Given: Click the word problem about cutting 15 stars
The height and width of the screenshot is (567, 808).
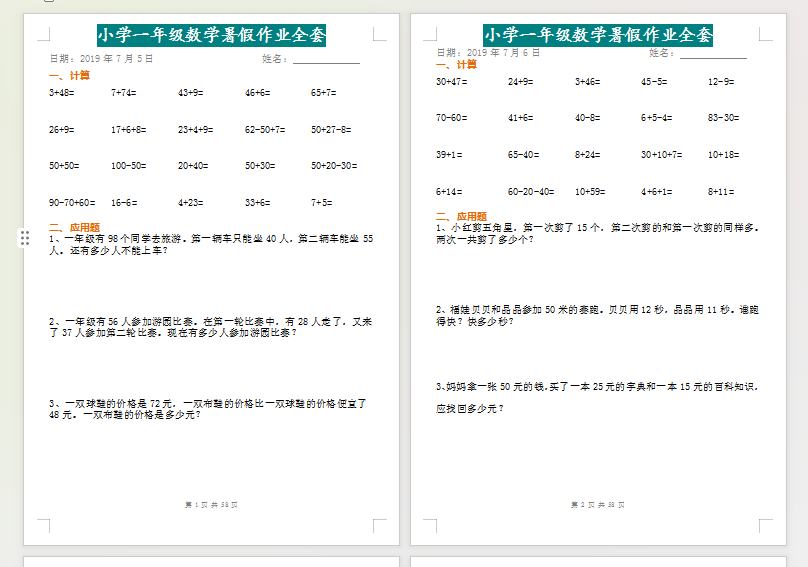Looking at the screenshot, I should tap(598, 234).
